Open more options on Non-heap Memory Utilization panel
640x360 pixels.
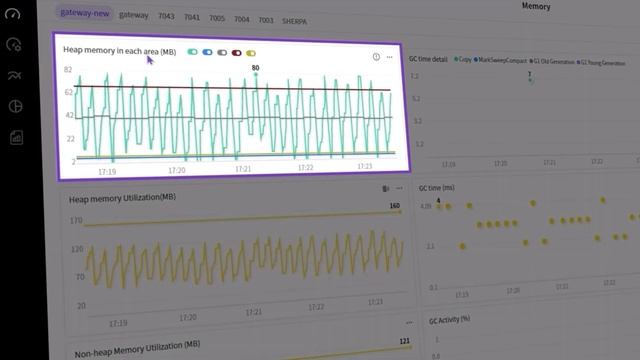pyautogui.click(x=409, y=322)
